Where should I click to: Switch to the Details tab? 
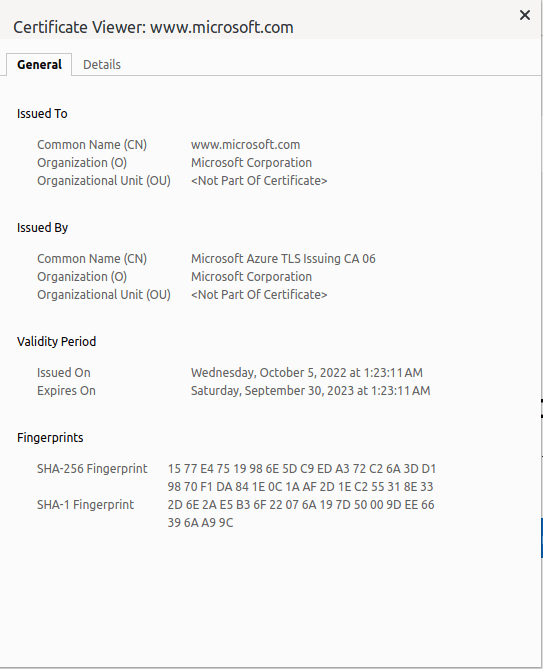[x=102, y=64]
